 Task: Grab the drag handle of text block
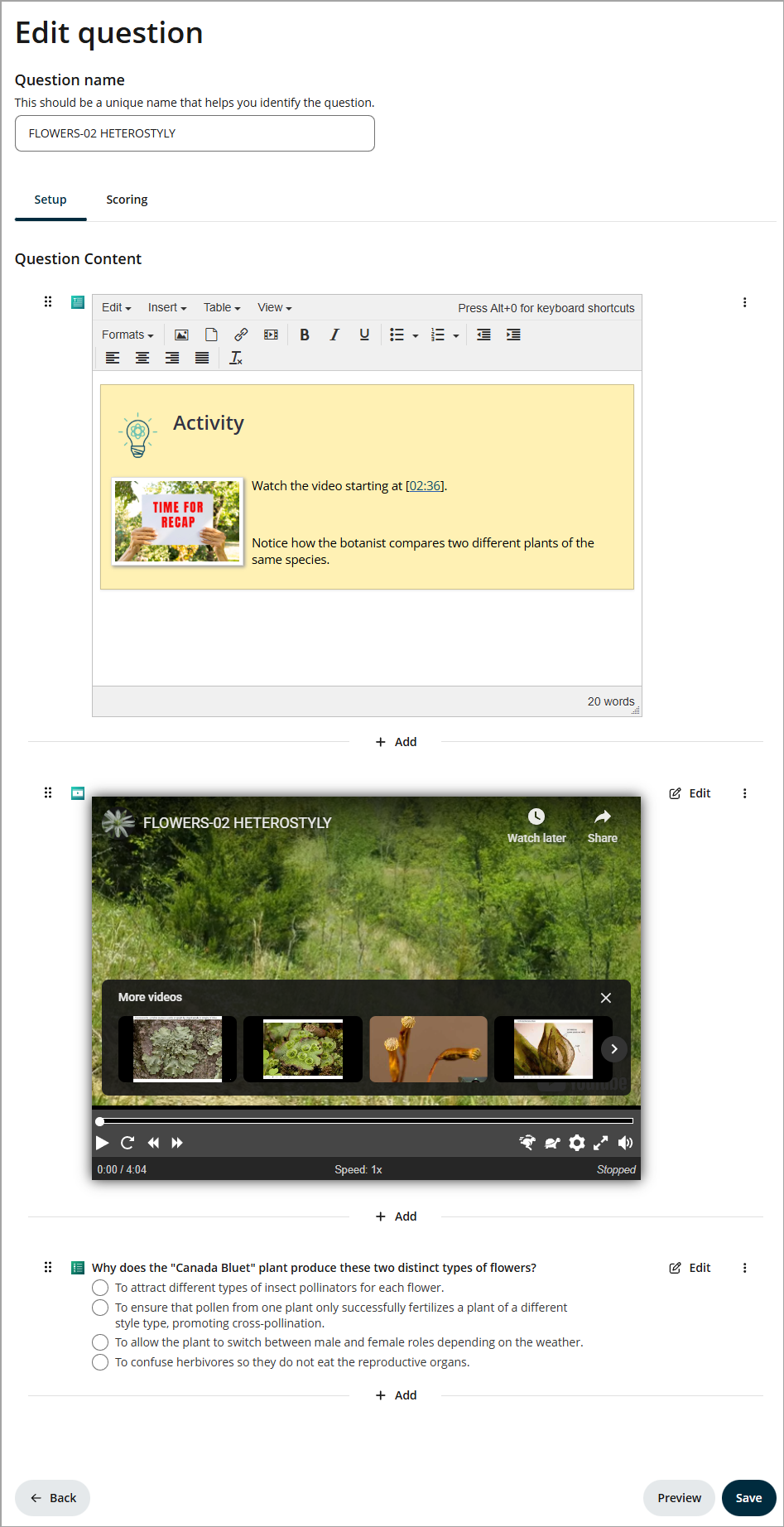pos(48,301)
